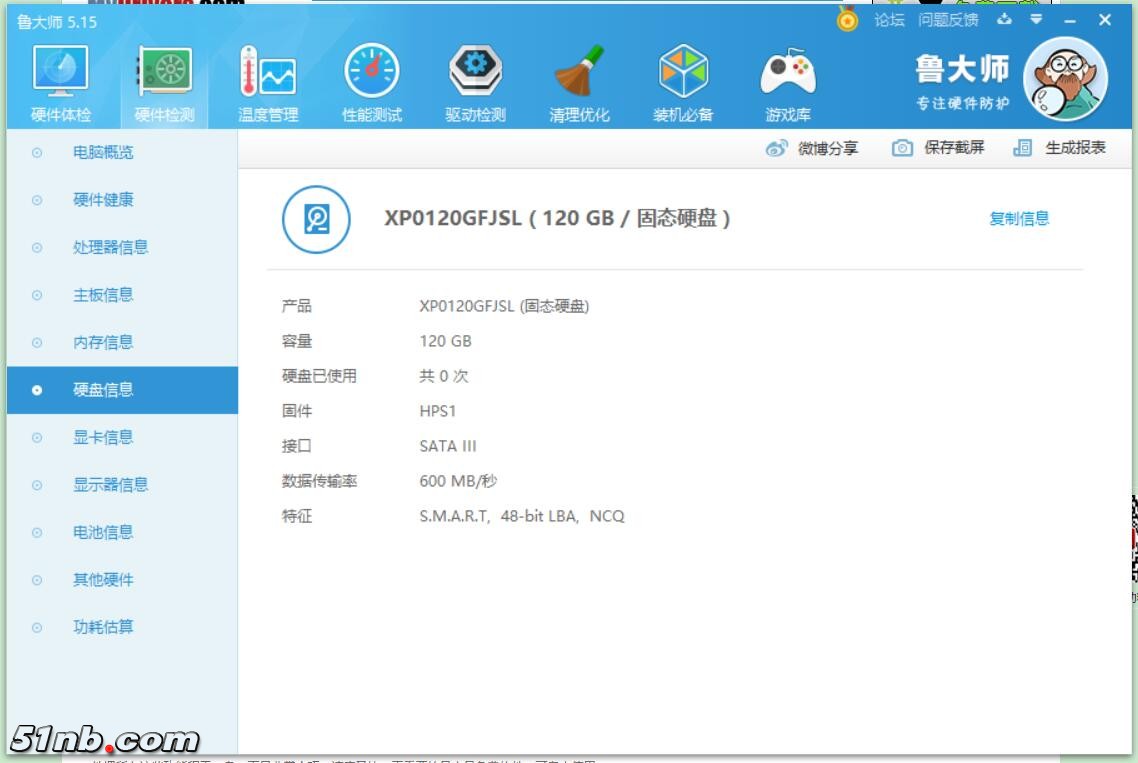1138x763 pixels.
Task: Click the 数据传输率 label
Action: [319, 481]
